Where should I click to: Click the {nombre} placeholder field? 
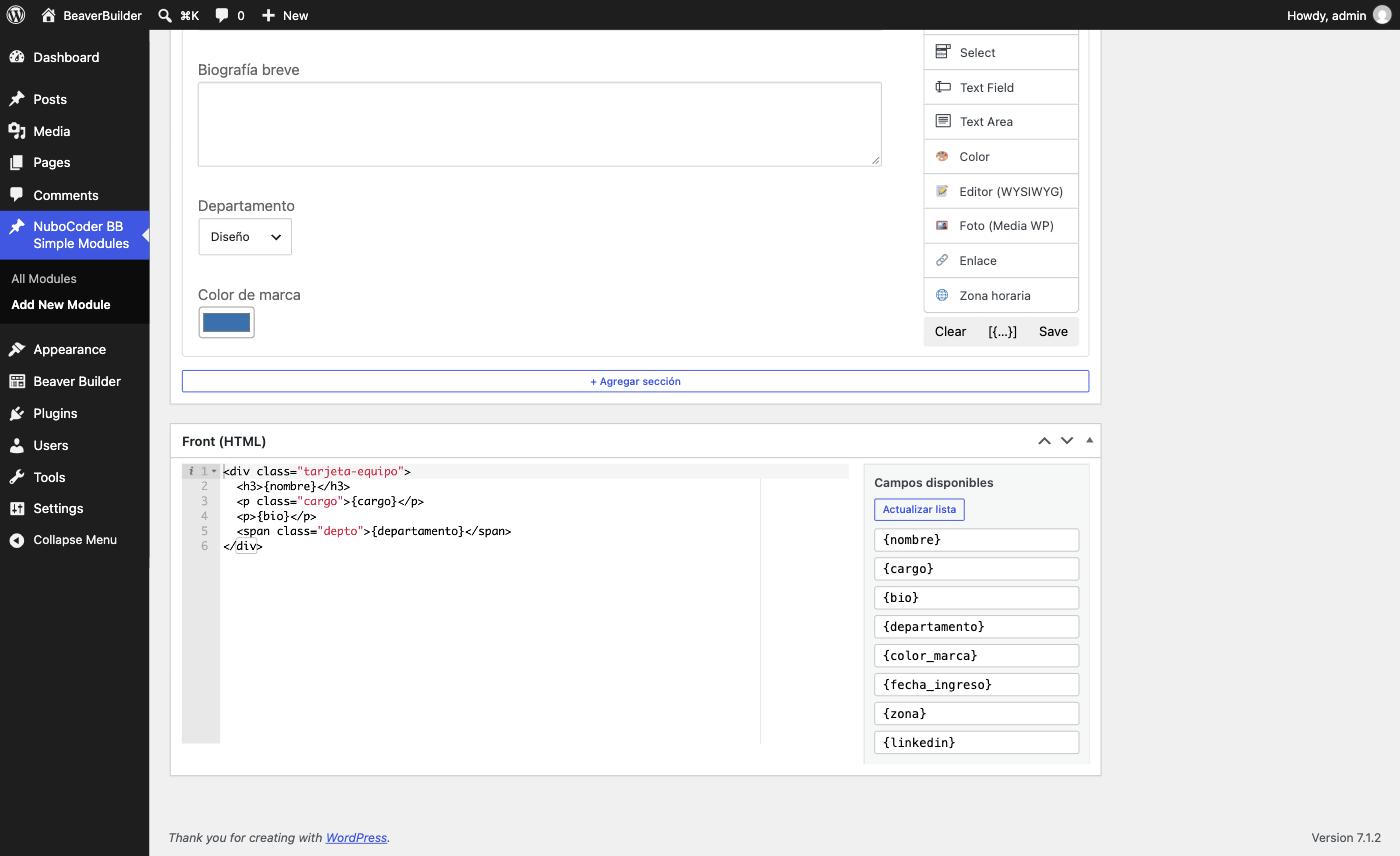point(976,540)
